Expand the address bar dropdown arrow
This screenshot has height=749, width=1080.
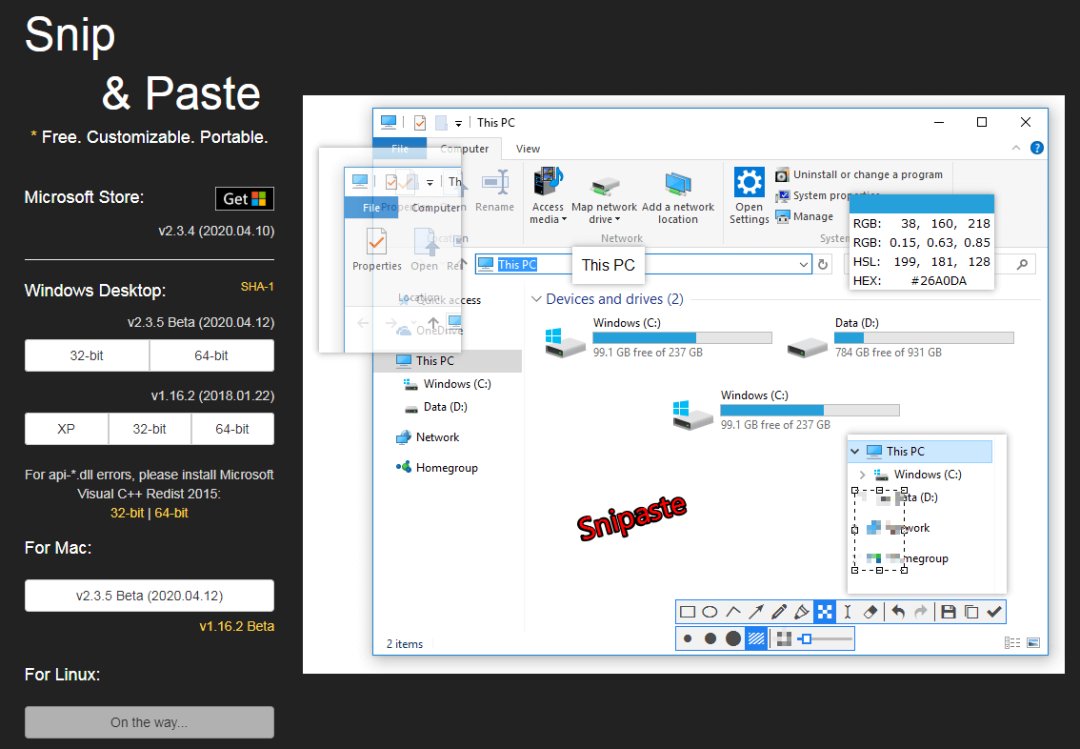coord(804,264)
